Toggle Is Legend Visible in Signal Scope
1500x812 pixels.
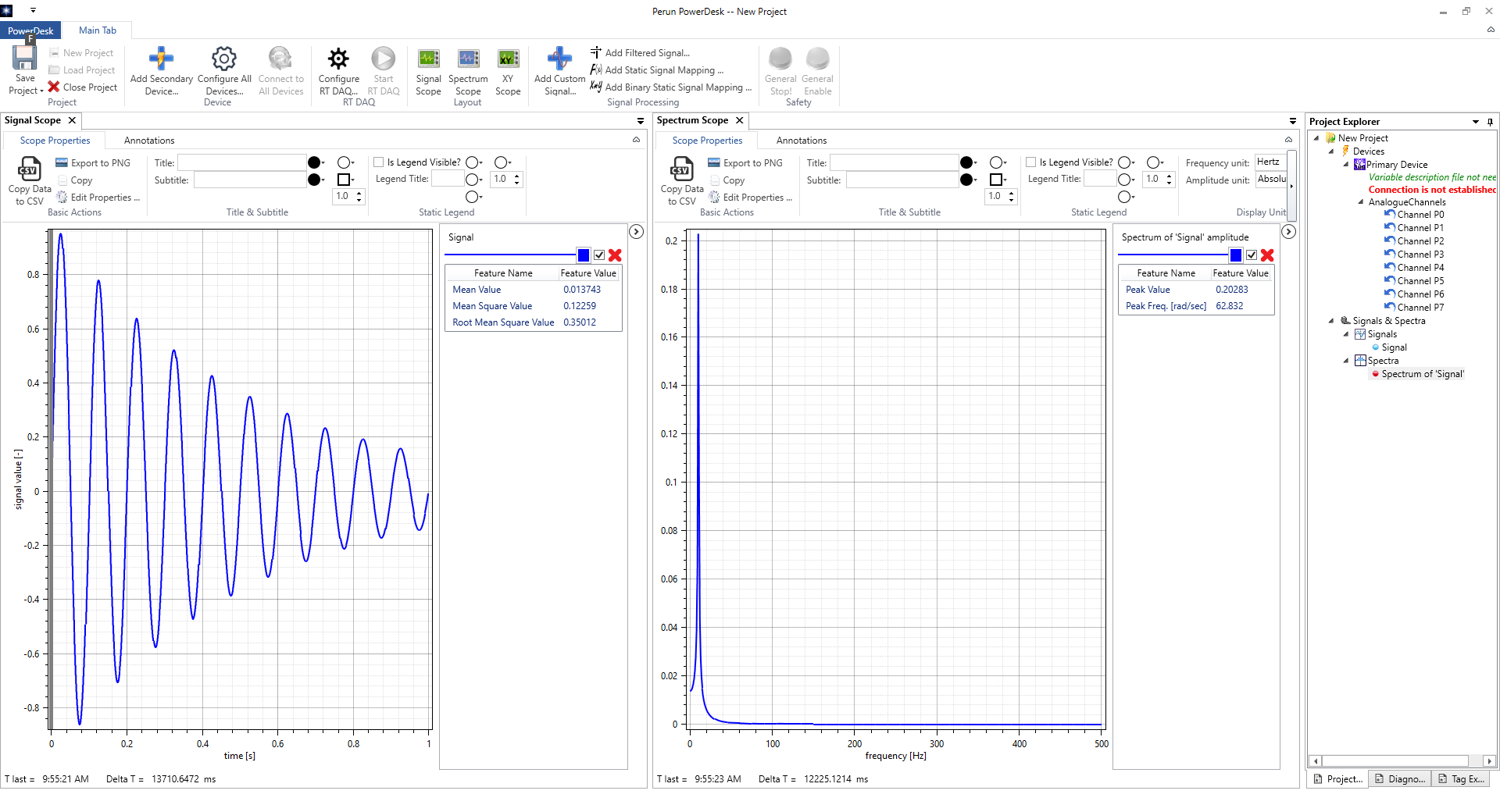click(x=379, y=162)
